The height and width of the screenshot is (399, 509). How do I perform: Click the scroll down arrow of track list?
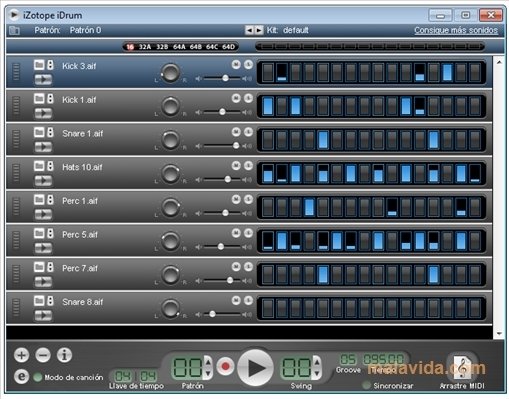click(499, 334)
